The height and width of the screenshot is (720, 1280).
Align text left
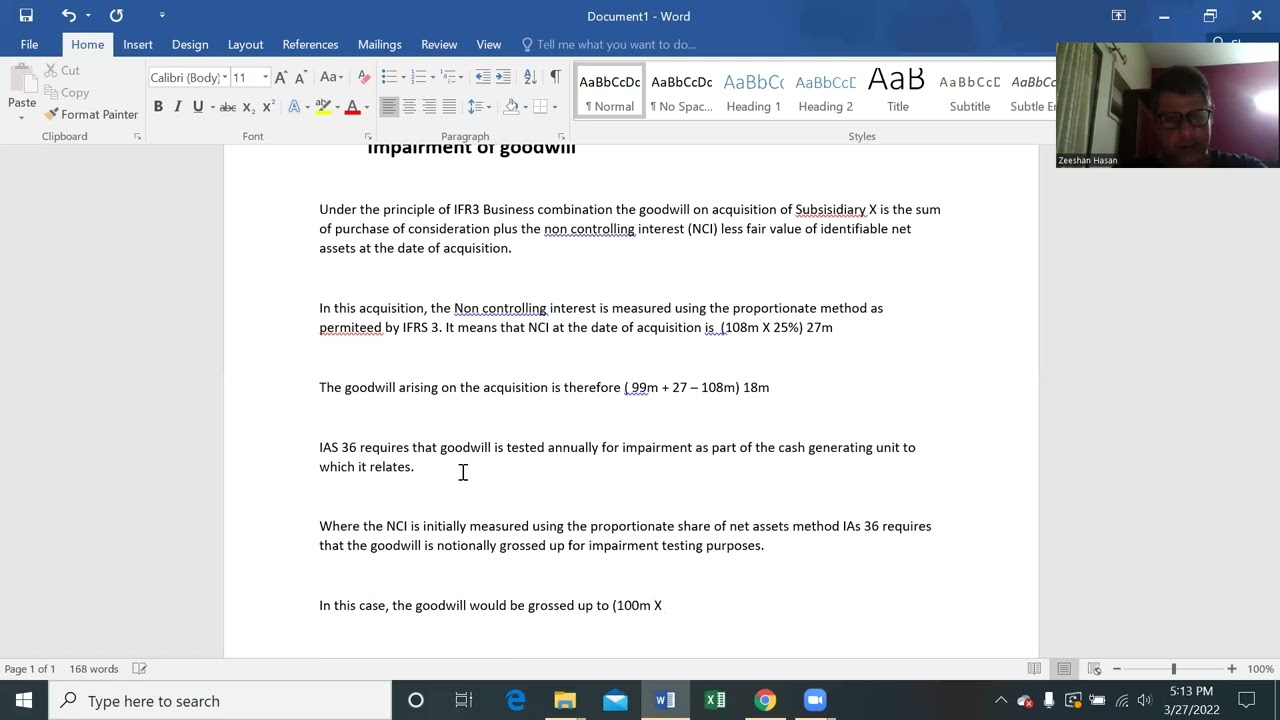click(x=389, y=107)
